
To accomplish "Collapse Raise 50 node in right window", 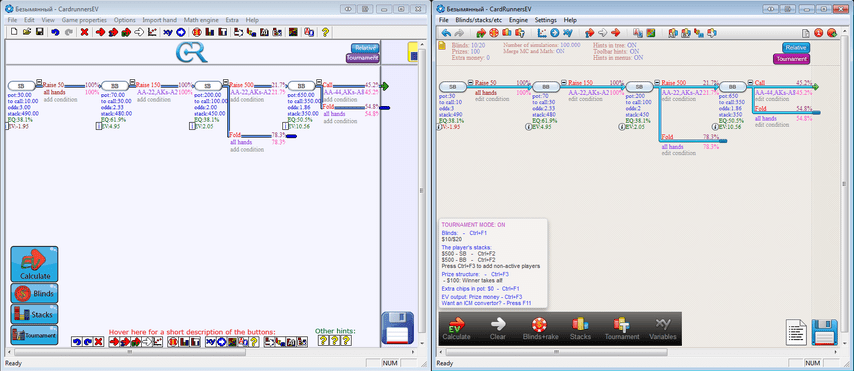I will (471, 82).
